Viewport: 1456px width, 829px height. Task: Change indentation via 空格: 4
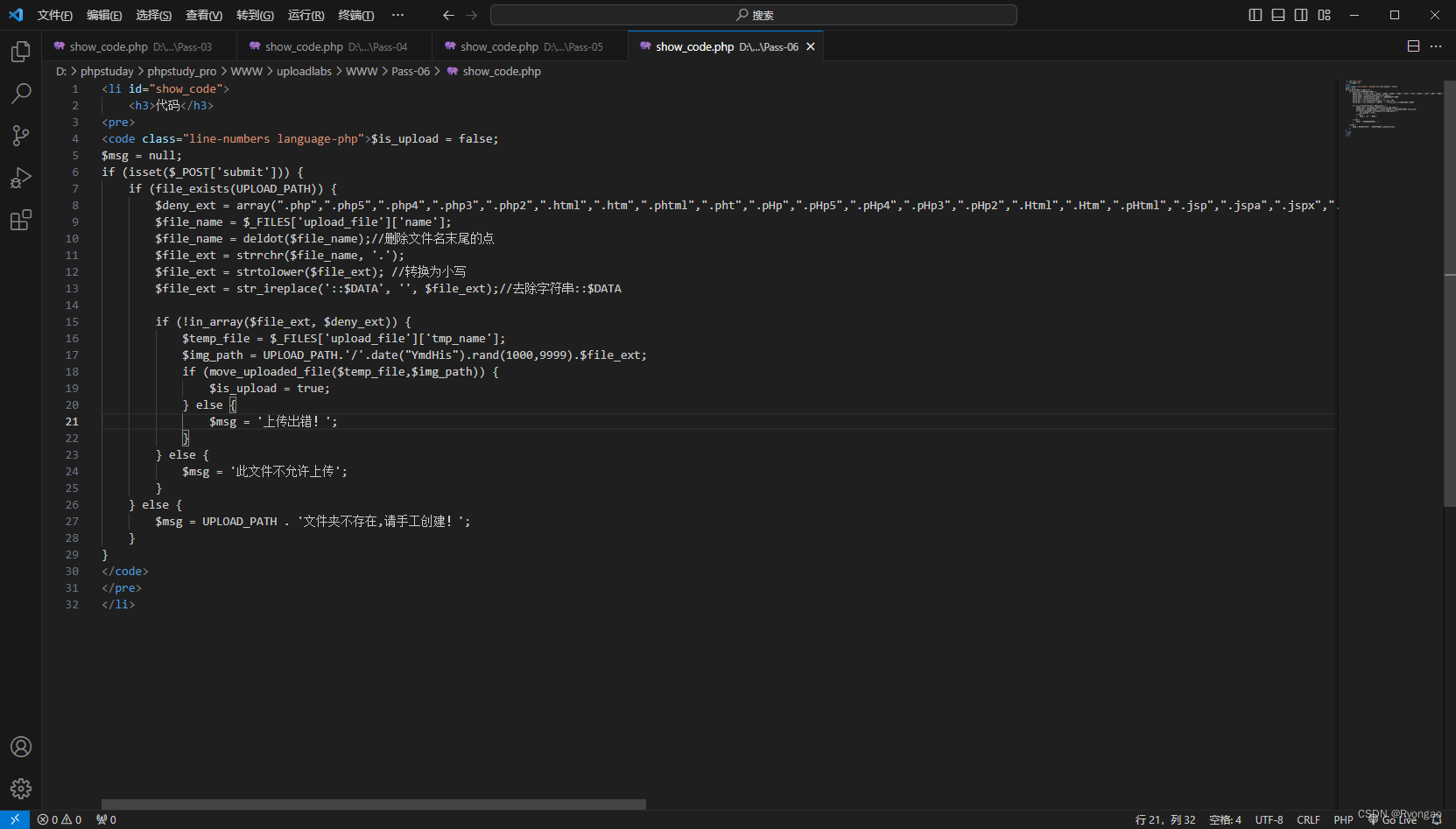click(1225, 819)
